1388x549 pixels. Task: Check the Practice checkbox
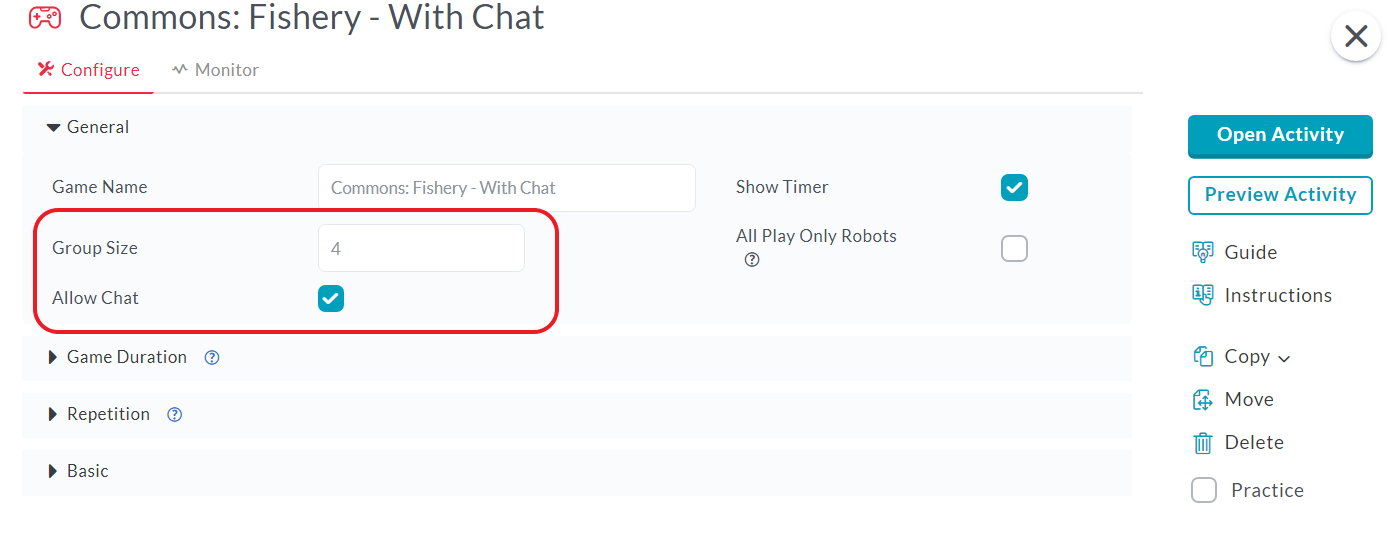tap(1204, 490)
